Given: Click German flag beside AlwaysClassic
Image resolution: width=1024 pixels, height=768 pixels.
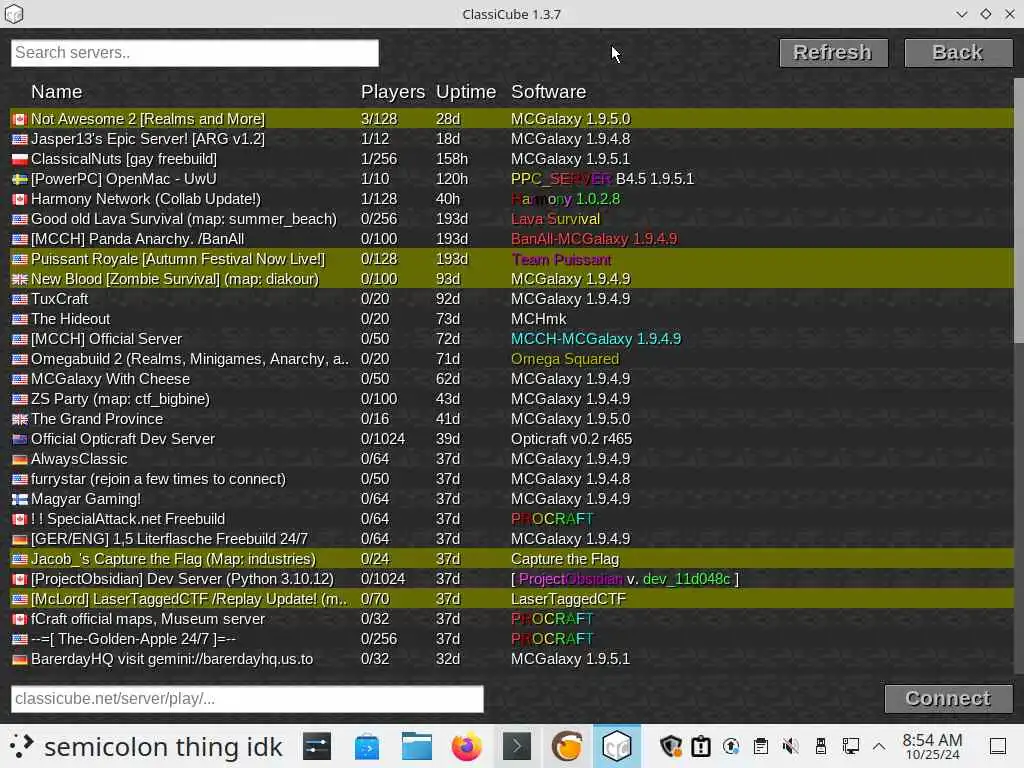Looking at the screenshot, I should point(20,460).
